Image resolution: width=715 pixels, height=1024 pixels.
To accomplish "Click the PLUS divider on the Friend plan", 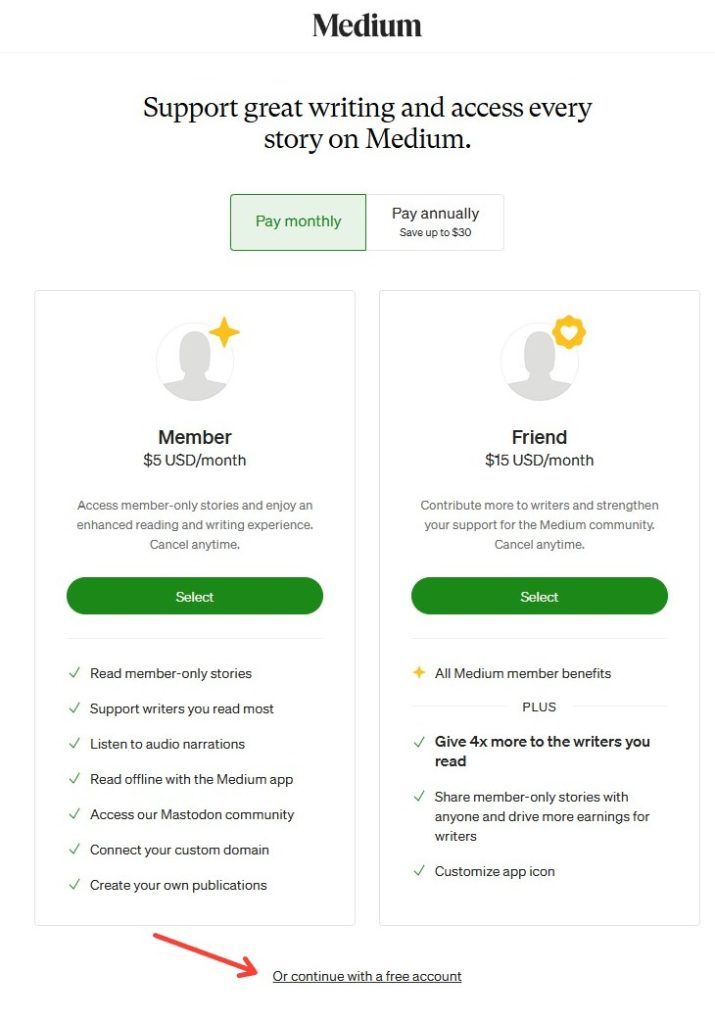I will (x=539, y=706).
